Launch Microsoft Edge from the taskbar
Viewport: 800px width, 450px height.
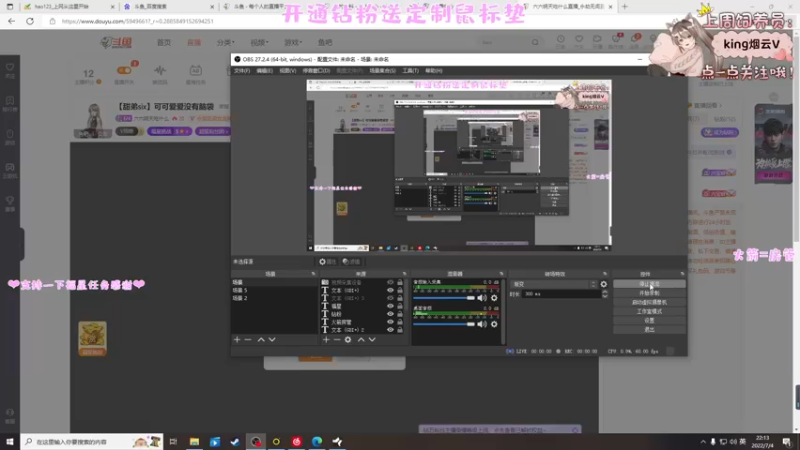tap(317, 442)
